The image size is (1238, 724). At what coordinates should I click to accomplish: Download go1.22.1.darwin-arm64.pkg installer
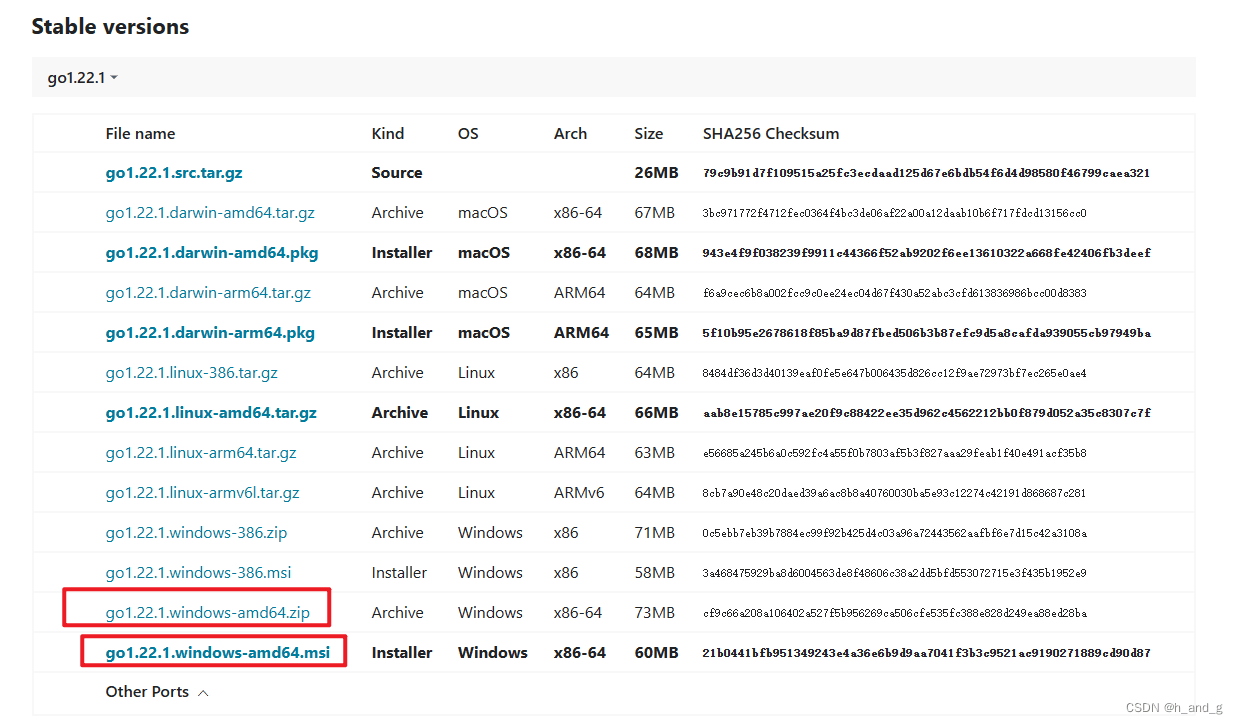(x=210, y=333)
